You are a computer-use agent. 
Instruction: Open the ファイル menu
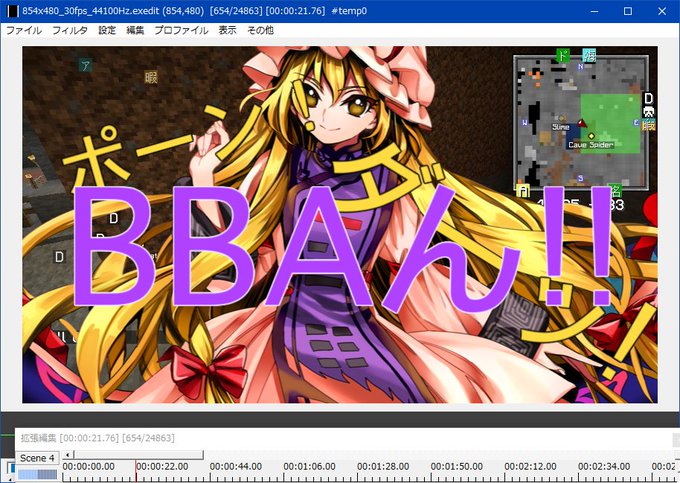tap(24, 30)
